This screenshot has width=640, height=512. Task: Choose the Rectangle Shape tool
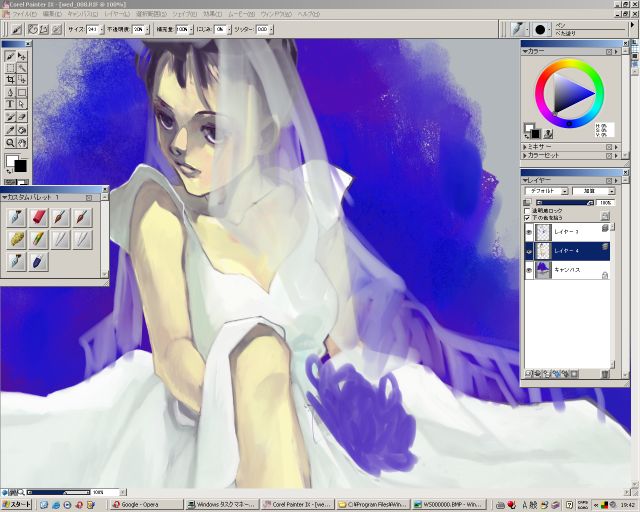click(22, 92)
